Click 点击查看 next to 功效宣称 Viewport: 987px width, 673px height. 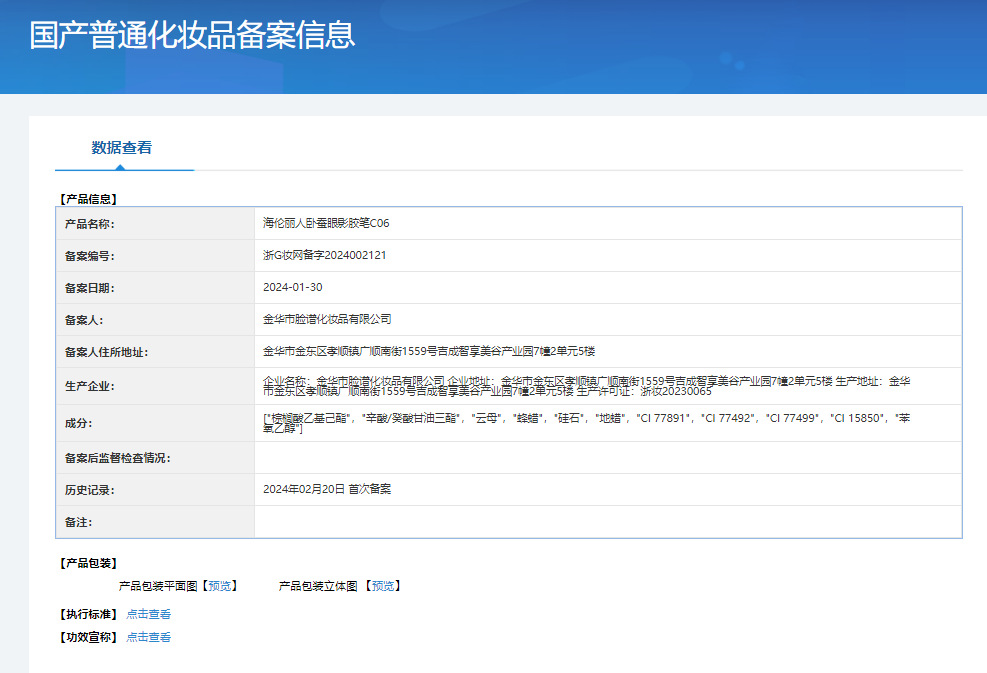[149, 637]
